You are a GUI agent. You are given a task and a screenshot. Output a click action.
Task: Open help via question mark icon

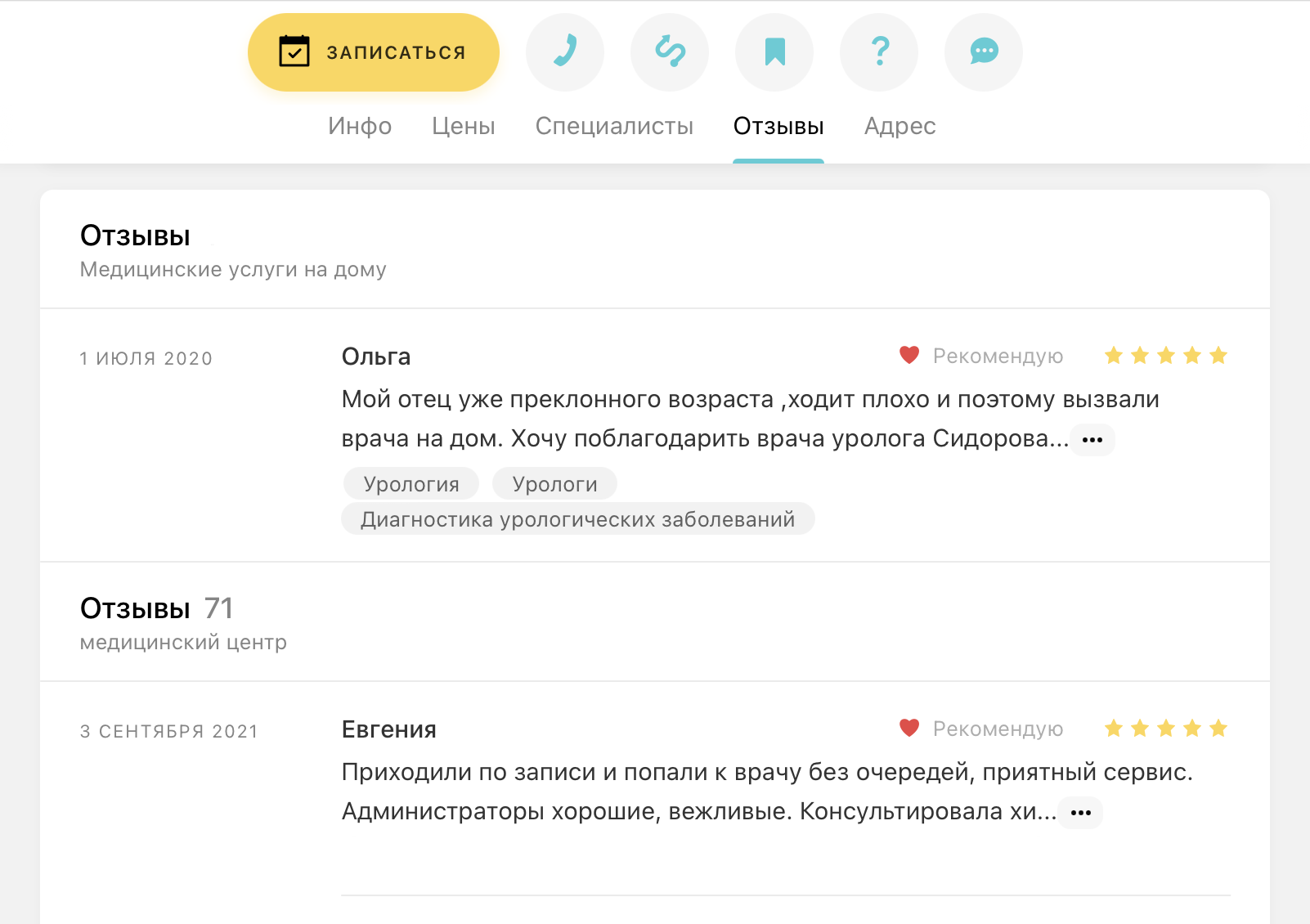[879, 52]
